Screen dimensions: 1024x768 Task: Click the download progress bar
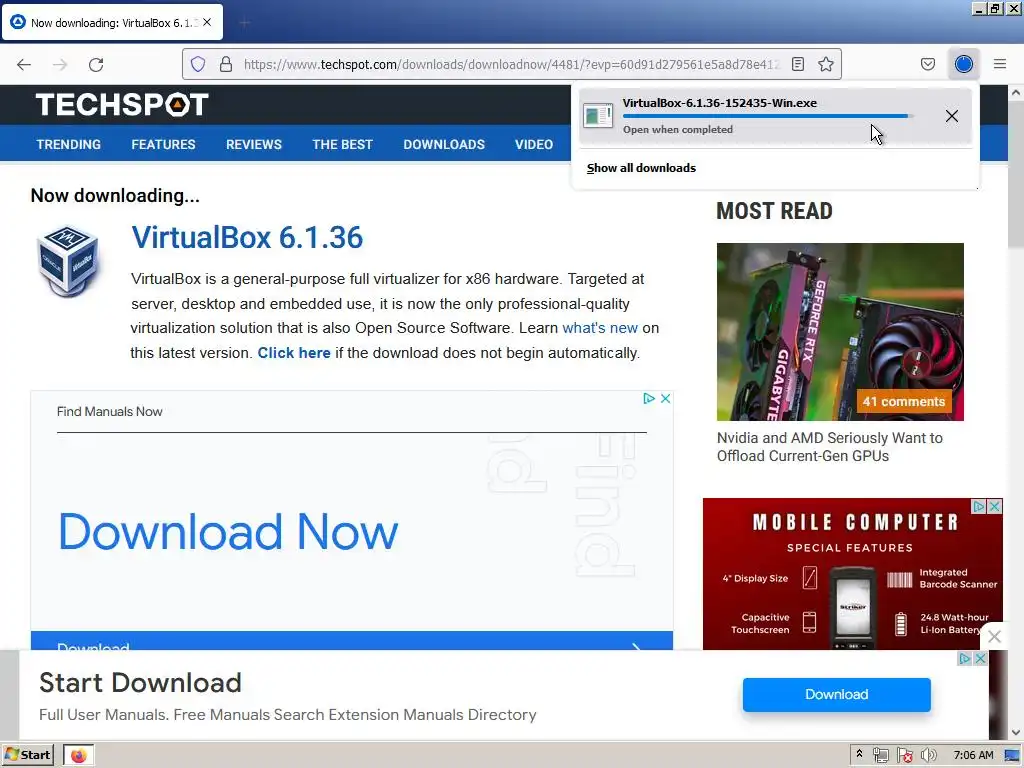768,116
